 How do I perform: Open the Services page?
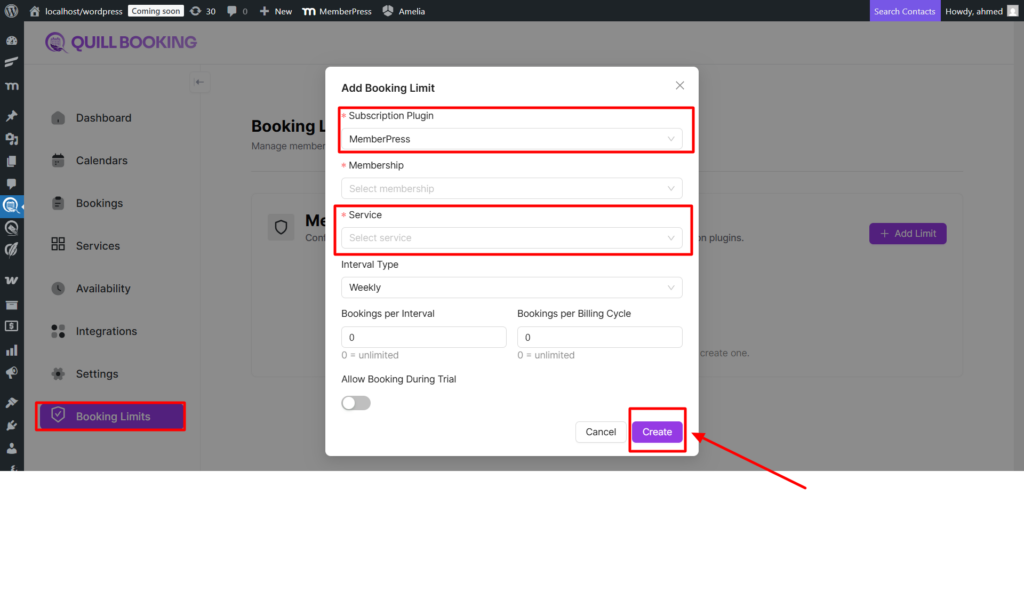pyautogui.click(x=97, y=246)
